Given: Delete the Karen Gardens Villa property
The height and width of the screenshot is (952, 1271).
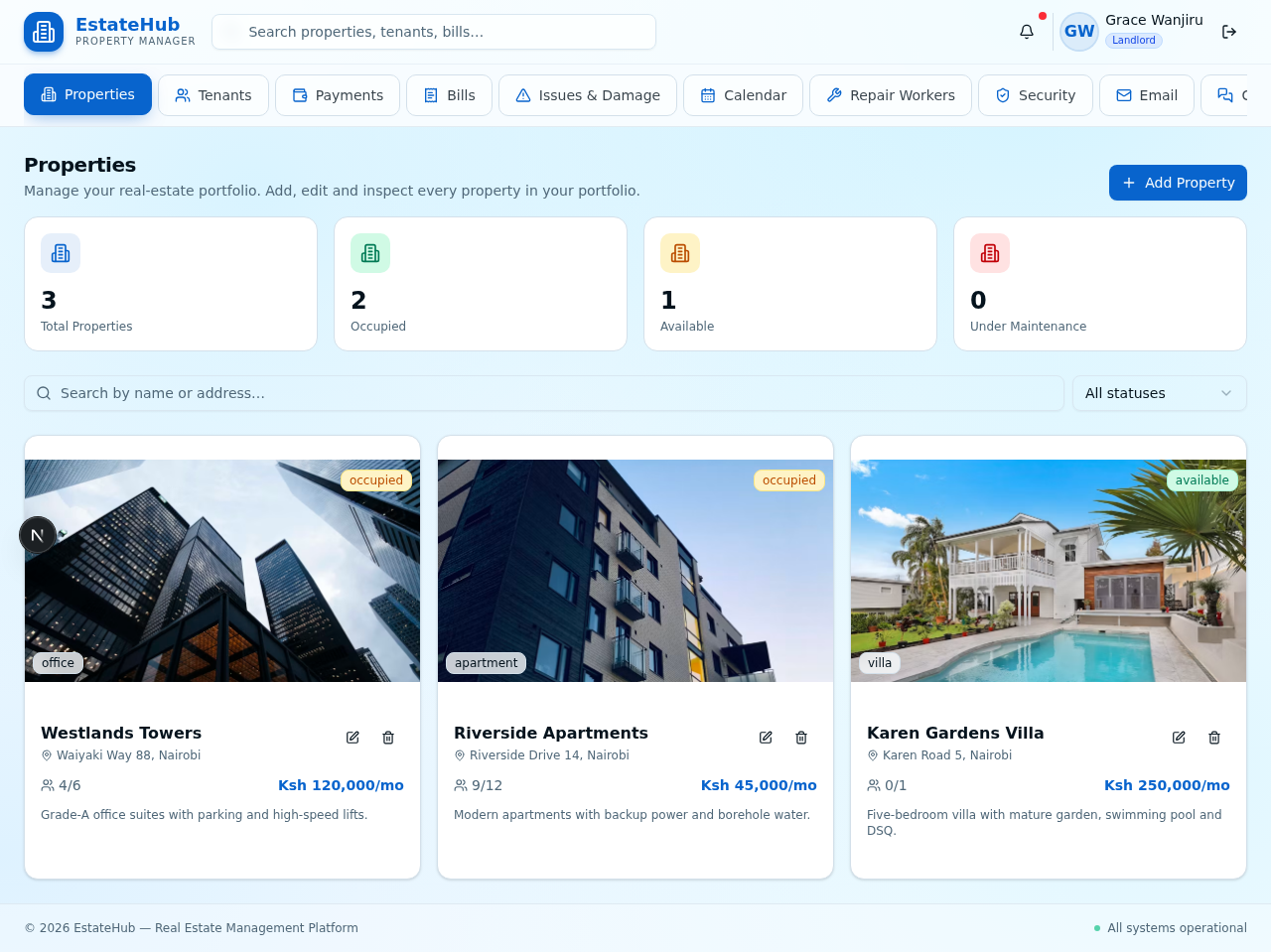Looking at the screenshot, I should coord(1214,738).
